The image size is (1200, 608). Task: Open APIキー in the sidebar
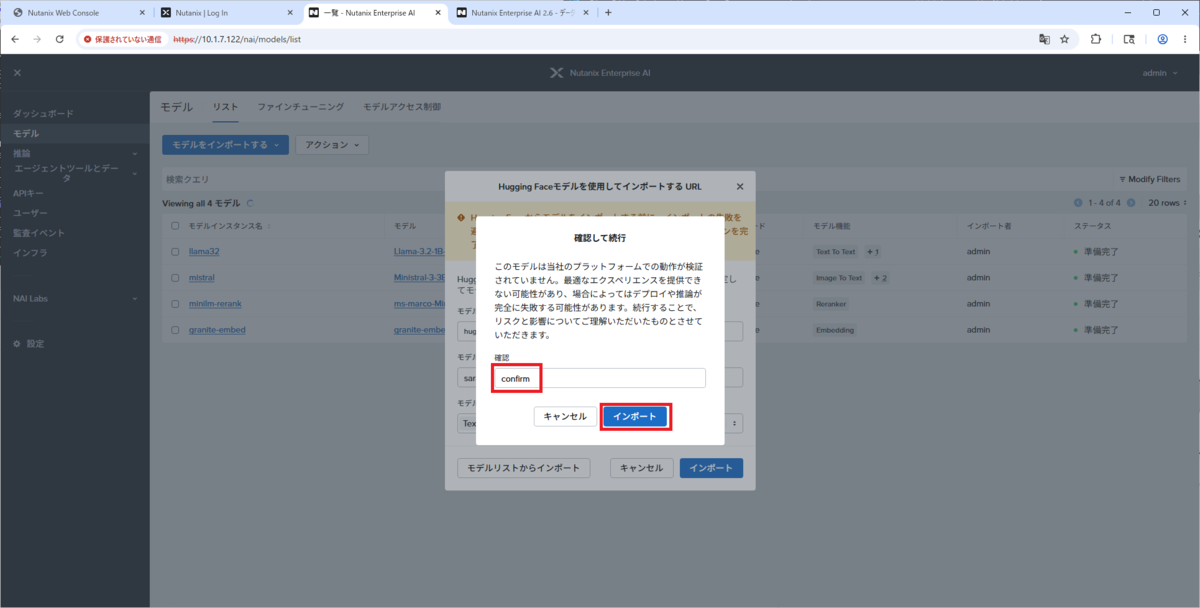28,193
